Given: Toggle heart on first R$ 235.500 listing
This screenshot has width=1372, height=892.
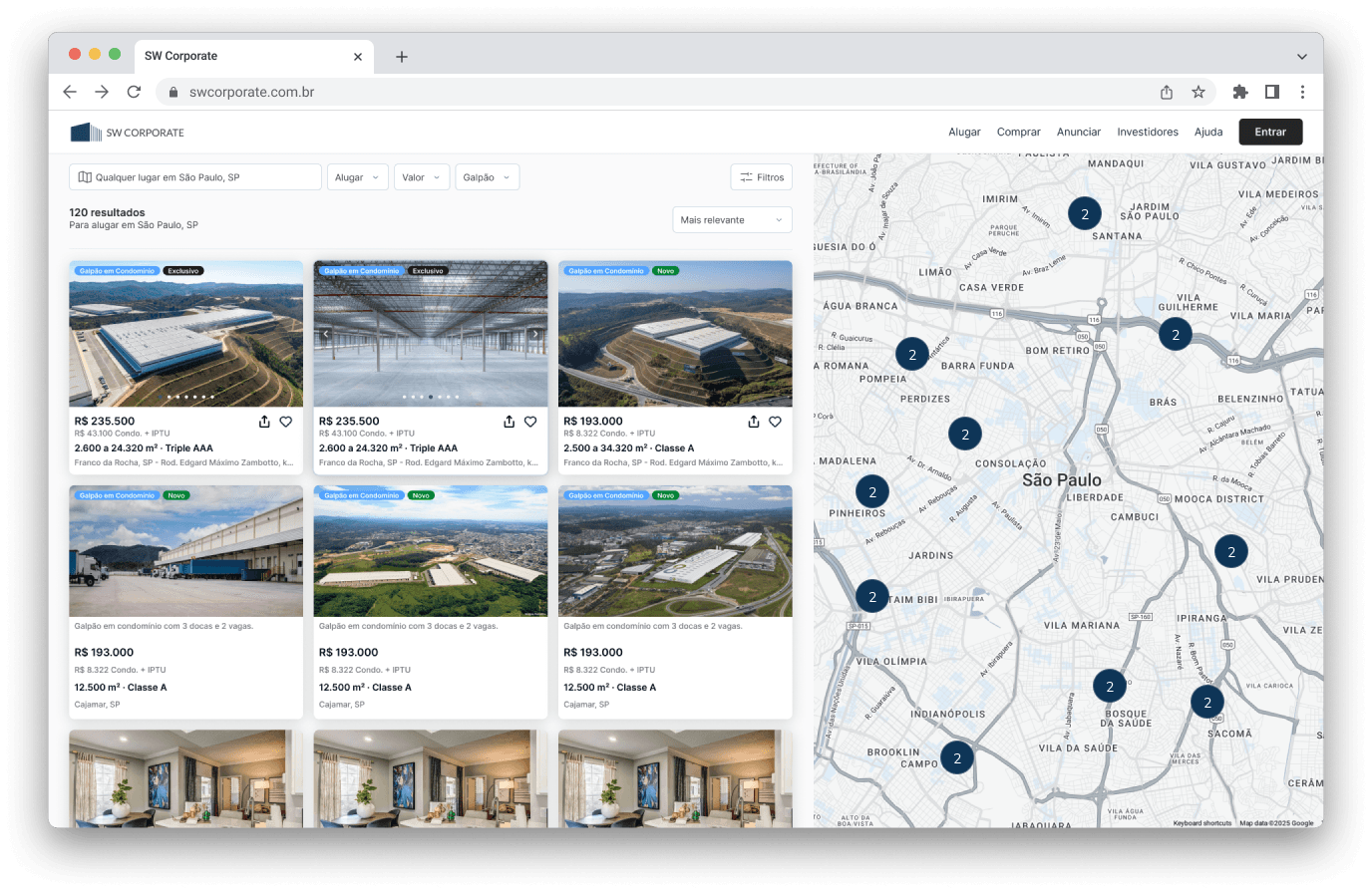Looking at the screenshot, I should click(286, 422).
